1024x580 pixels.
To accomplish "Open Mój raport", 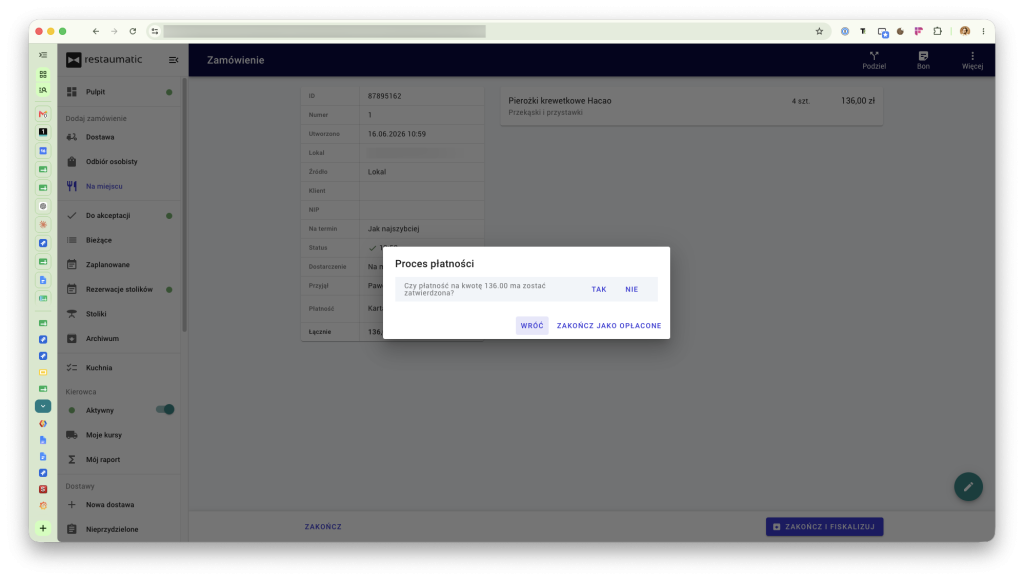I will (119, 460).
